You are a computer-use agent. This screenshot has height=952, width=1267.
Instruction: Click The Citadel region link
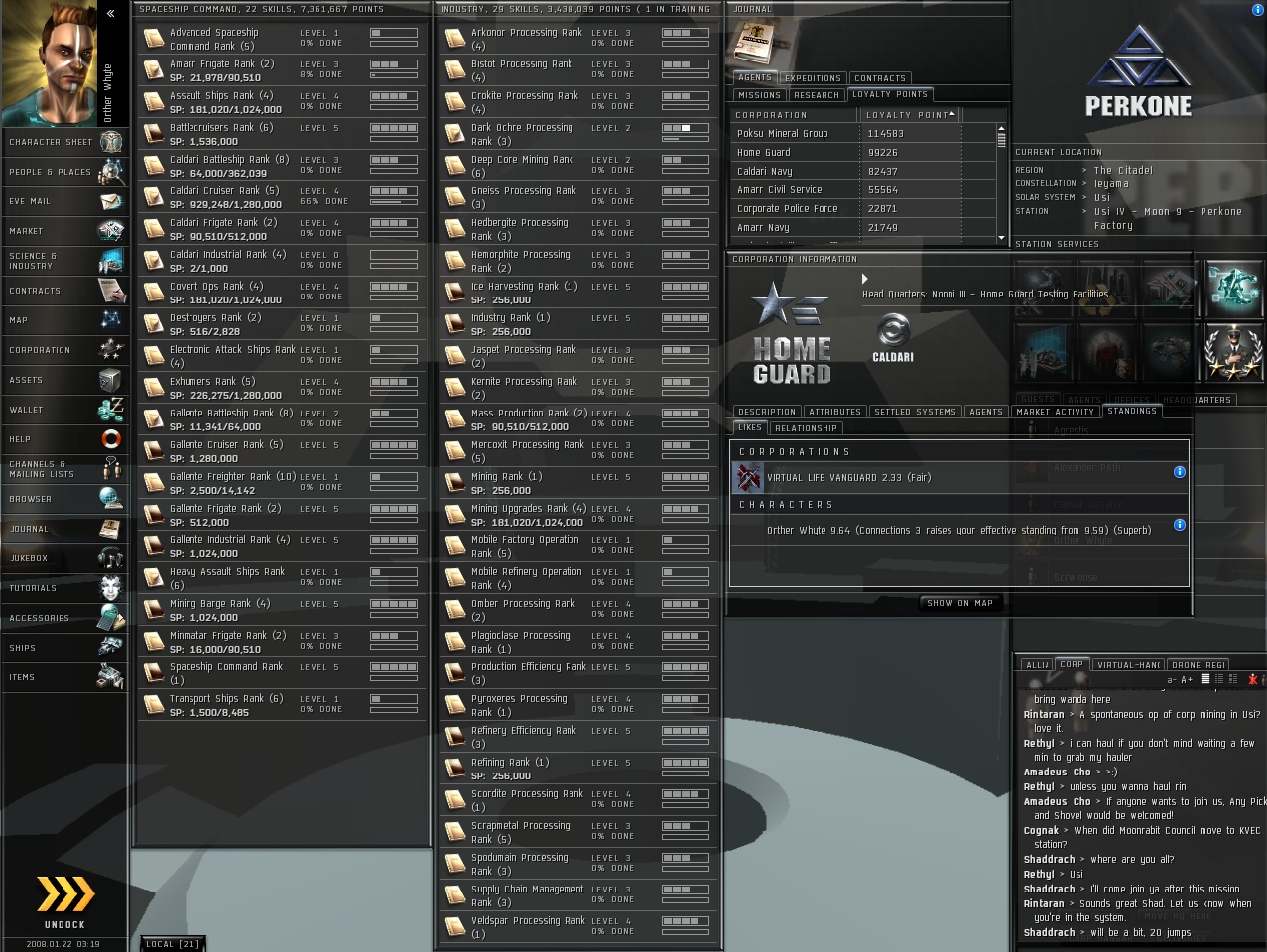click(1123, 171)
